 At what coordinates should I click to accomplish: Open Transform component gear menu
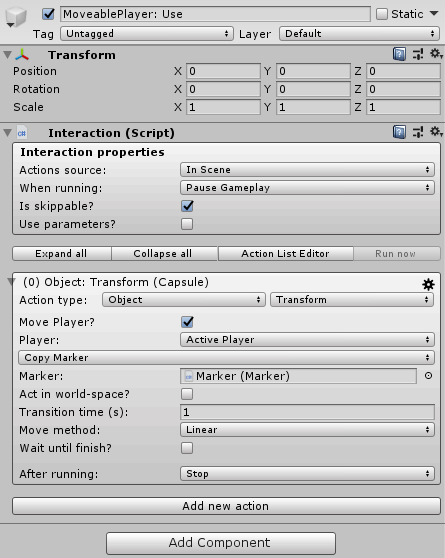pos(436,54)
